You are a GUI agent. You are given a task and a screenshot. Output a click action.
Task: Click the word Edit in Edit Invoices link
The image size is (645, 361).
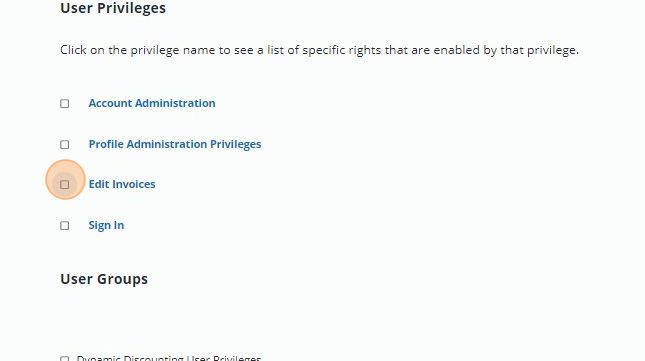coord(99,184)
